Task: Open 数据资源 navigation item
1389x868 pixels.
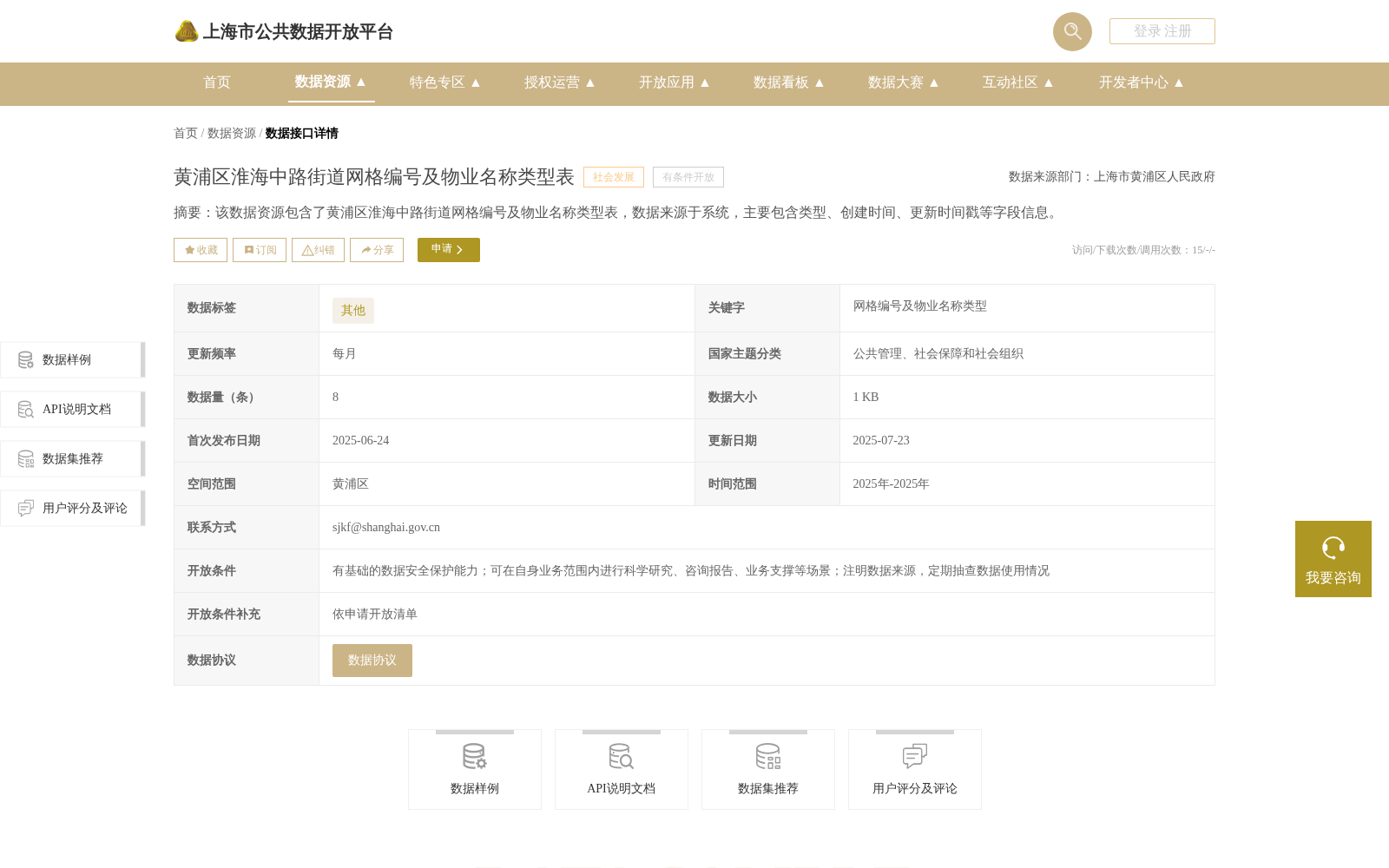Action: click(322, 82)
